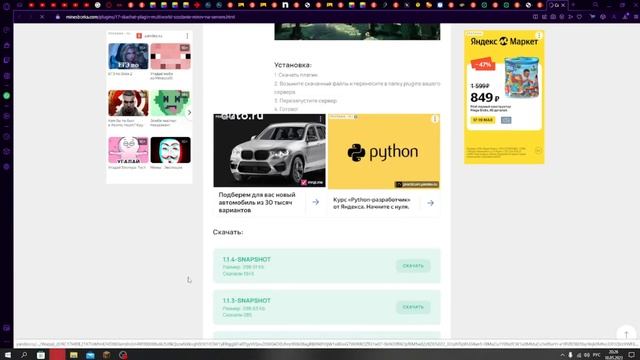Follow arrow next to car selection ad text
Image resolution: width=640 pixels, height=360 pixels.
pyautogui.click(x=316, y=202)
